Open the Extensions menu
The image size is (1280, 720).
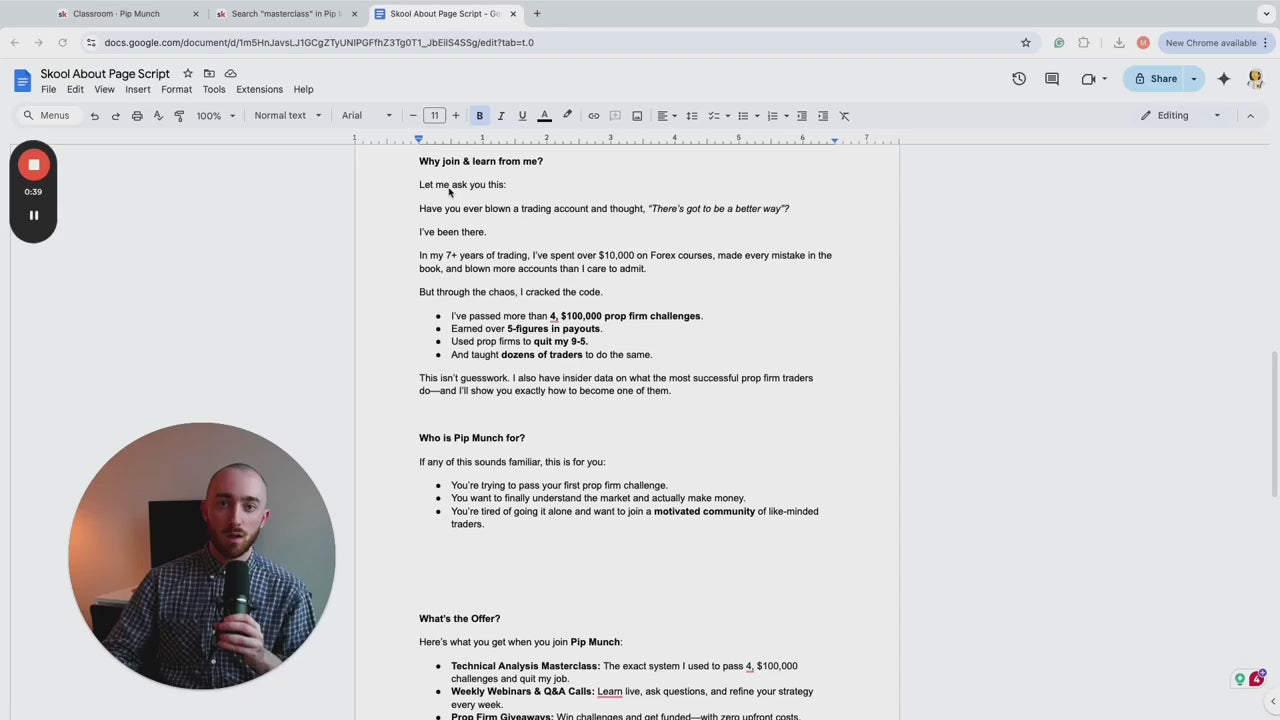(x=259, y=90)
